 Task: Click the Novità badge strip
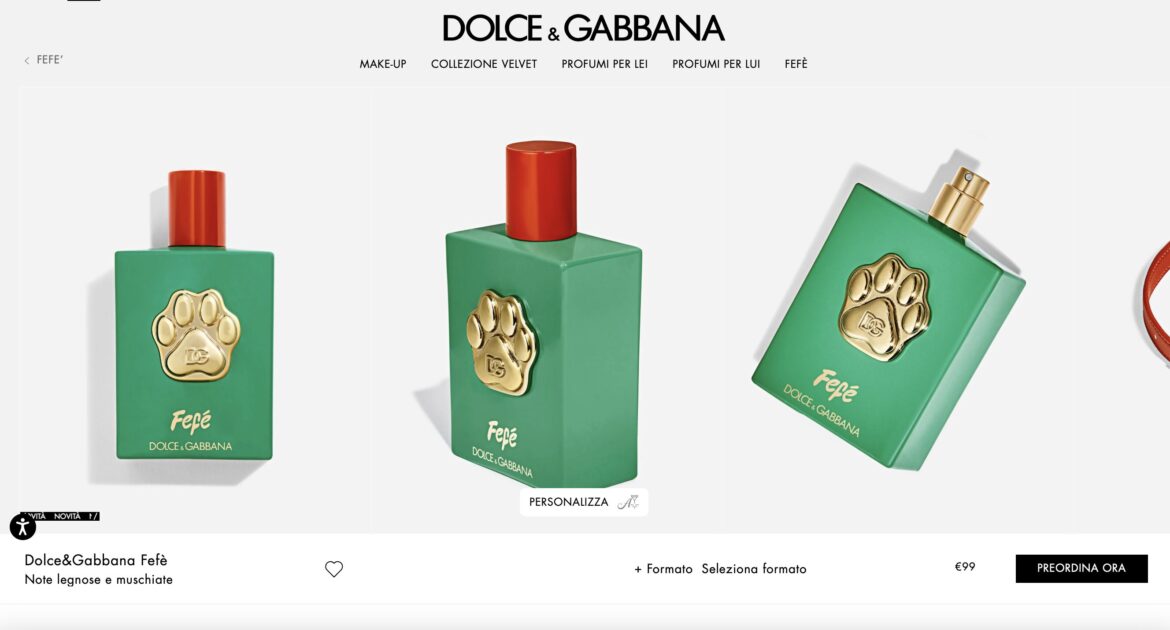point(60,516)
